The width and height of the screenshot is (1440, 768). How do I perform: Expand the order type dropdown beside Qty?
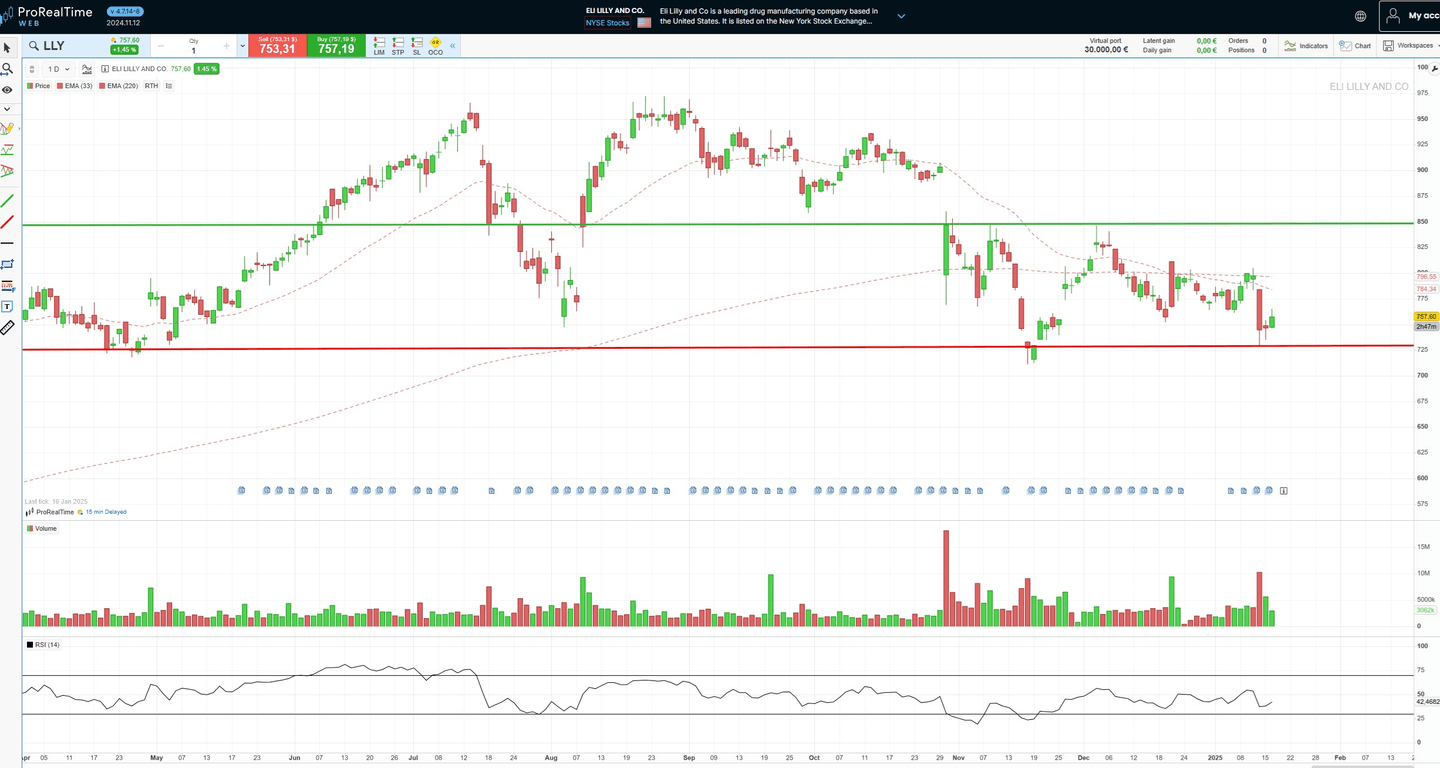tap(242, 46)
